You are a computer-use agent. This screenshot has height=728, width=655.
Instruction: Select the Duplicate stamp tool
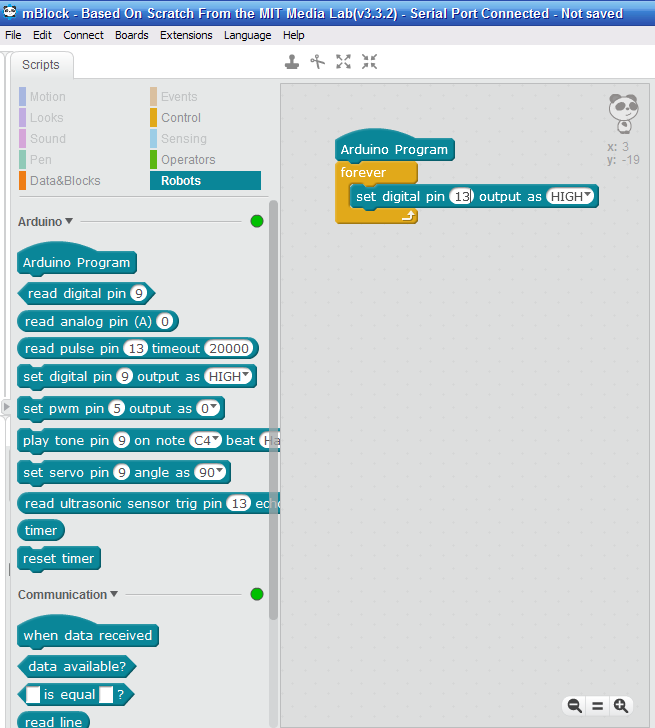point(292,62)
